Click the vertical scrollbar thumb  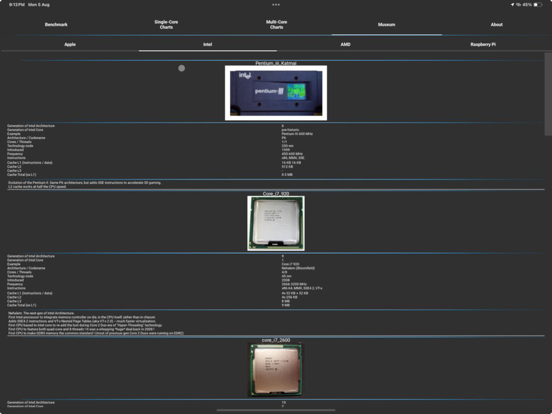pyautogui.click(x=548, y=94)
